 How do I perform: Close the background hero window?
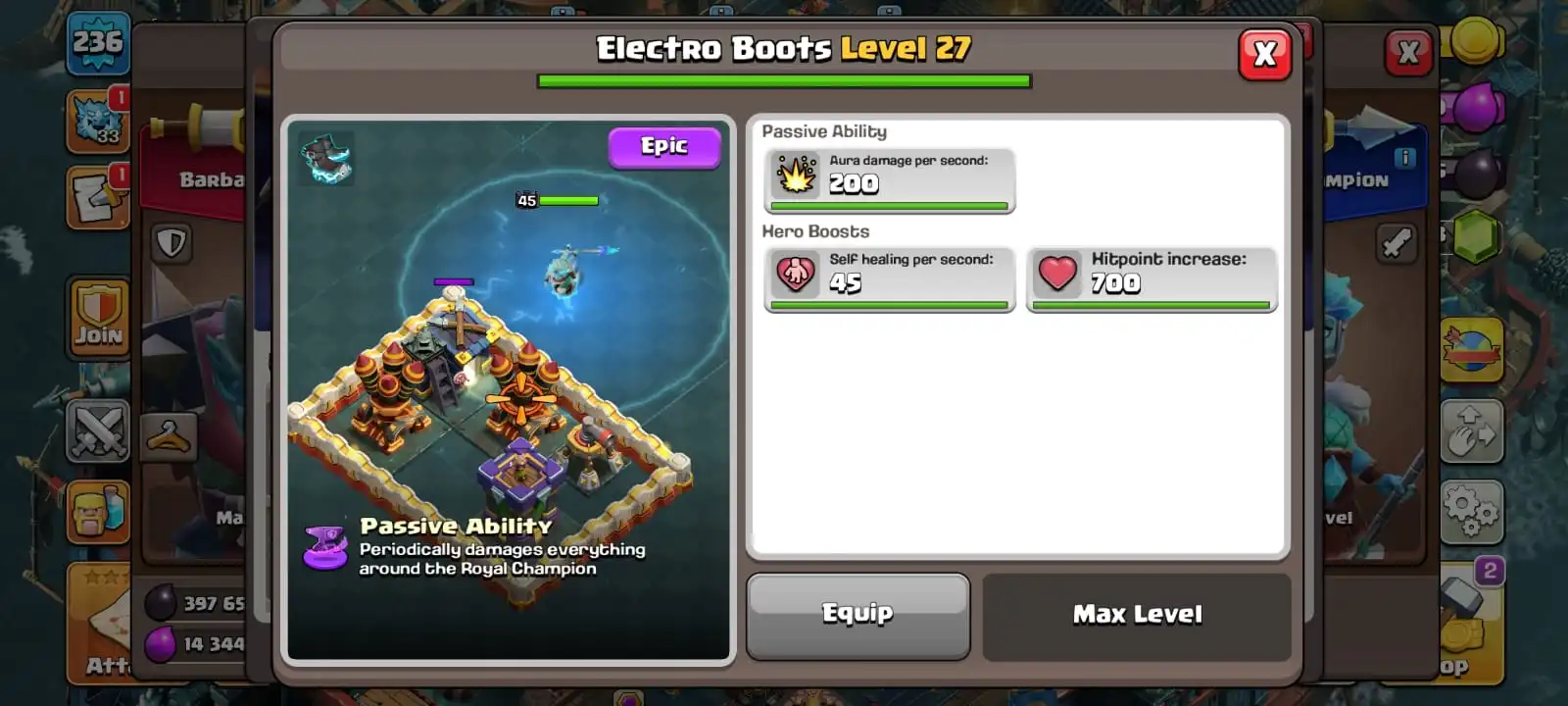point(1408,52)
